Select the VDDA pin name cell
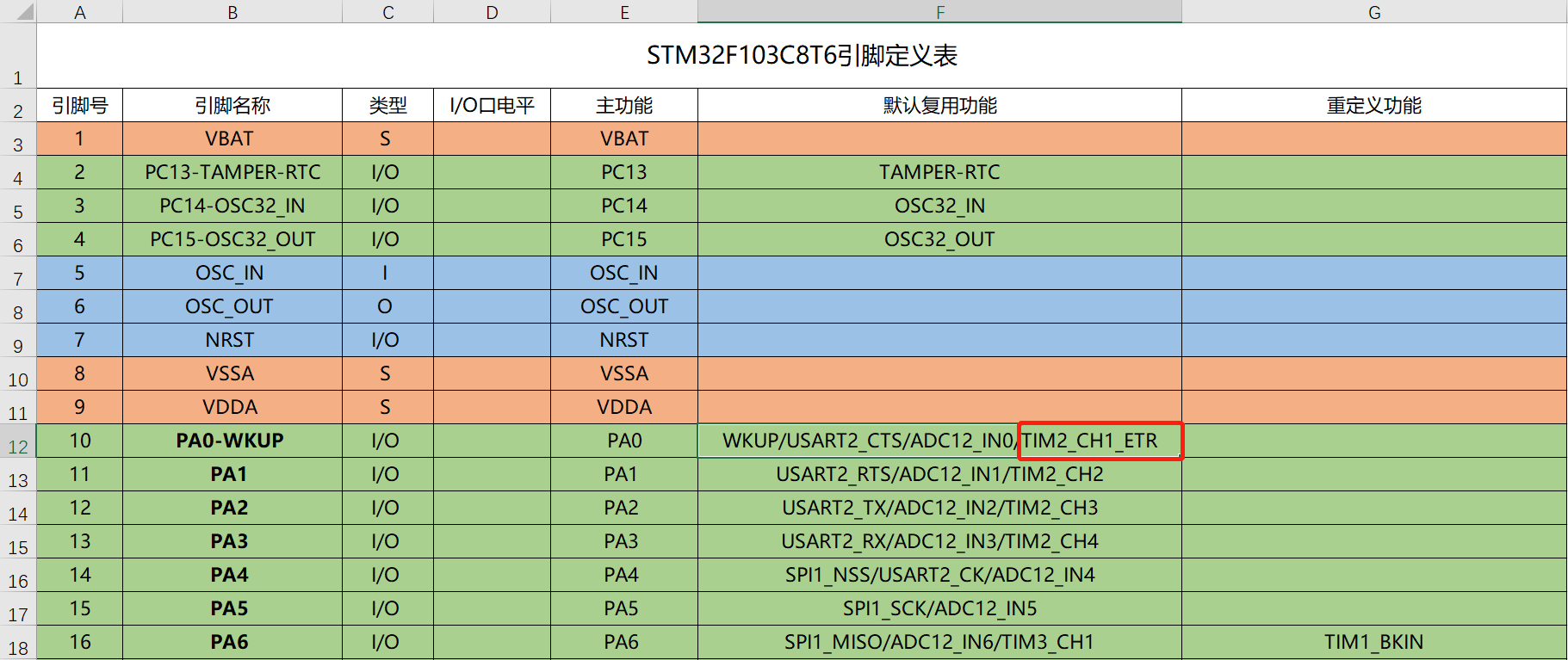The image size is (1568, 660). [x=232, y=407]
